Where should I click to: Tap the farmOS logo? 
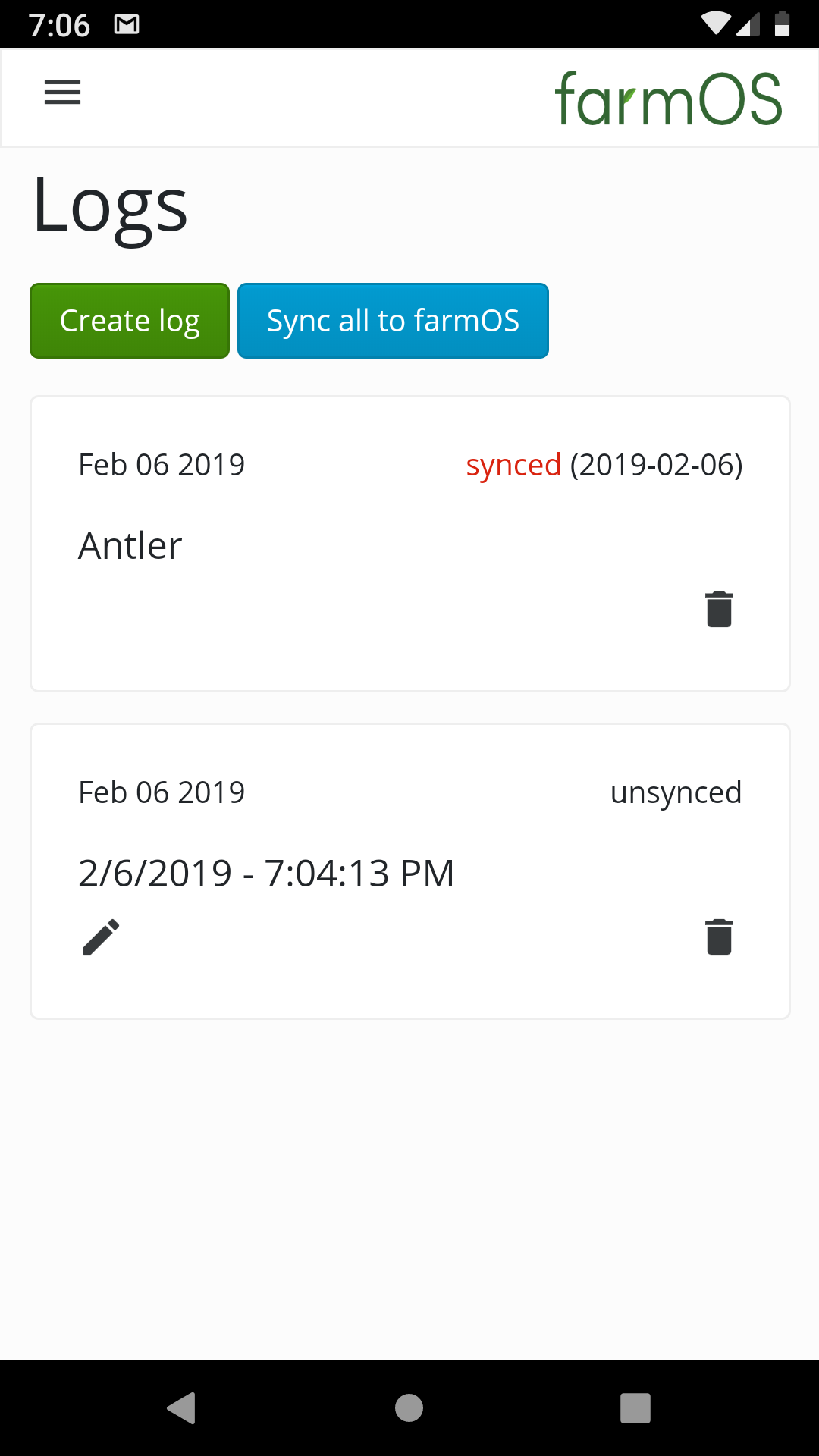click(x=668, y=99)
